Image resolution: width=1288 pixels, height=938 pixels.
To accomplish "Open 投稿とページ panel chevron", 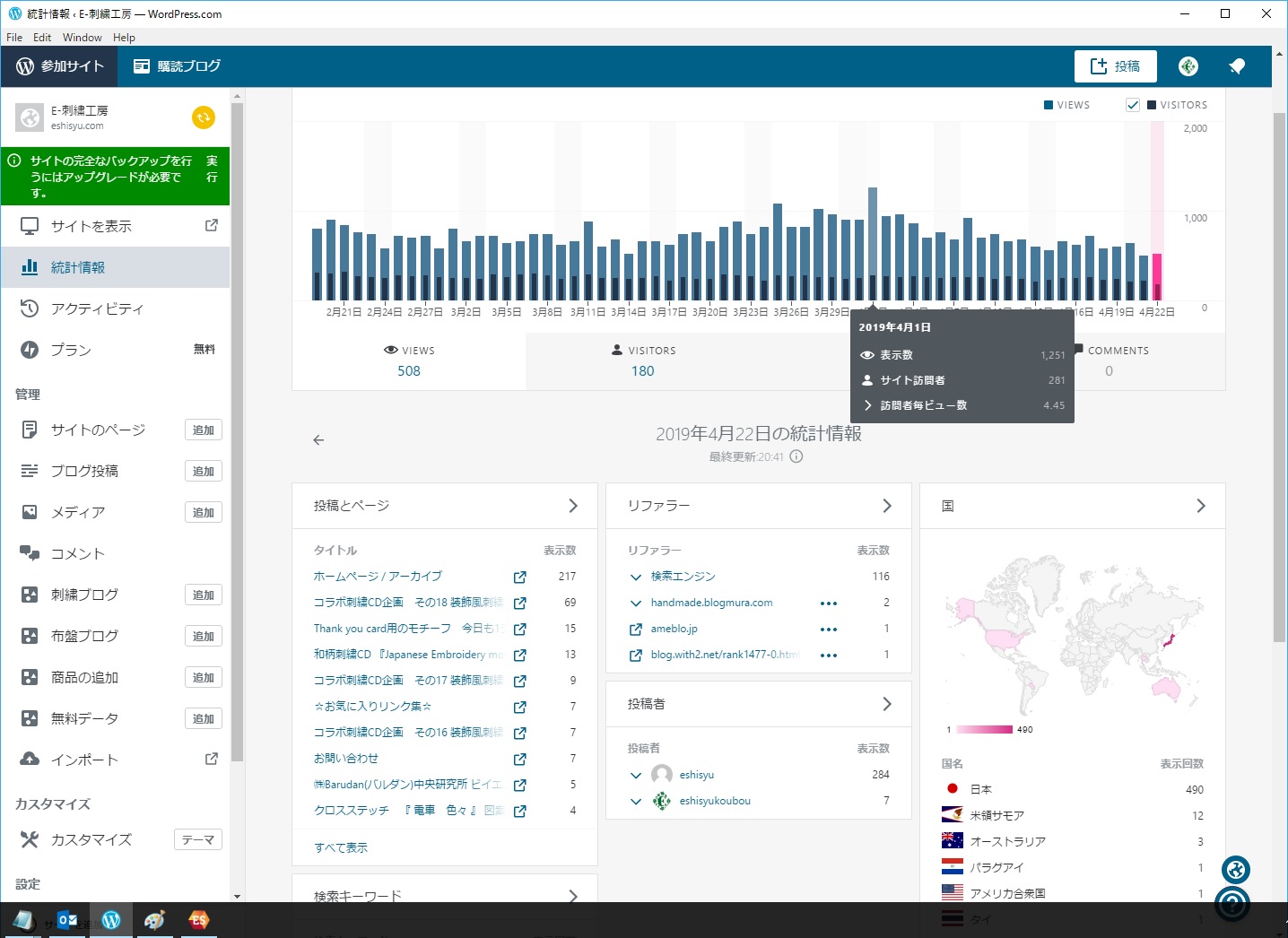I will (x=573, y=506).
